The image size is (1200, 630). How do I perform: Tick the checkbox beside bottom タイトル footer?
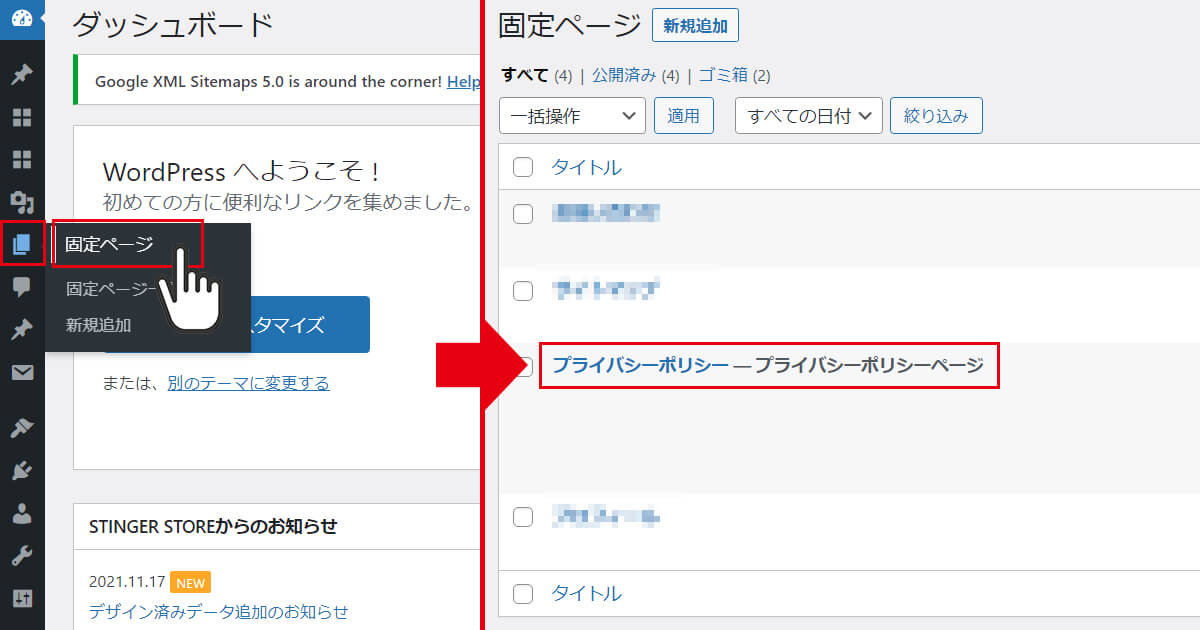point(523,594)
